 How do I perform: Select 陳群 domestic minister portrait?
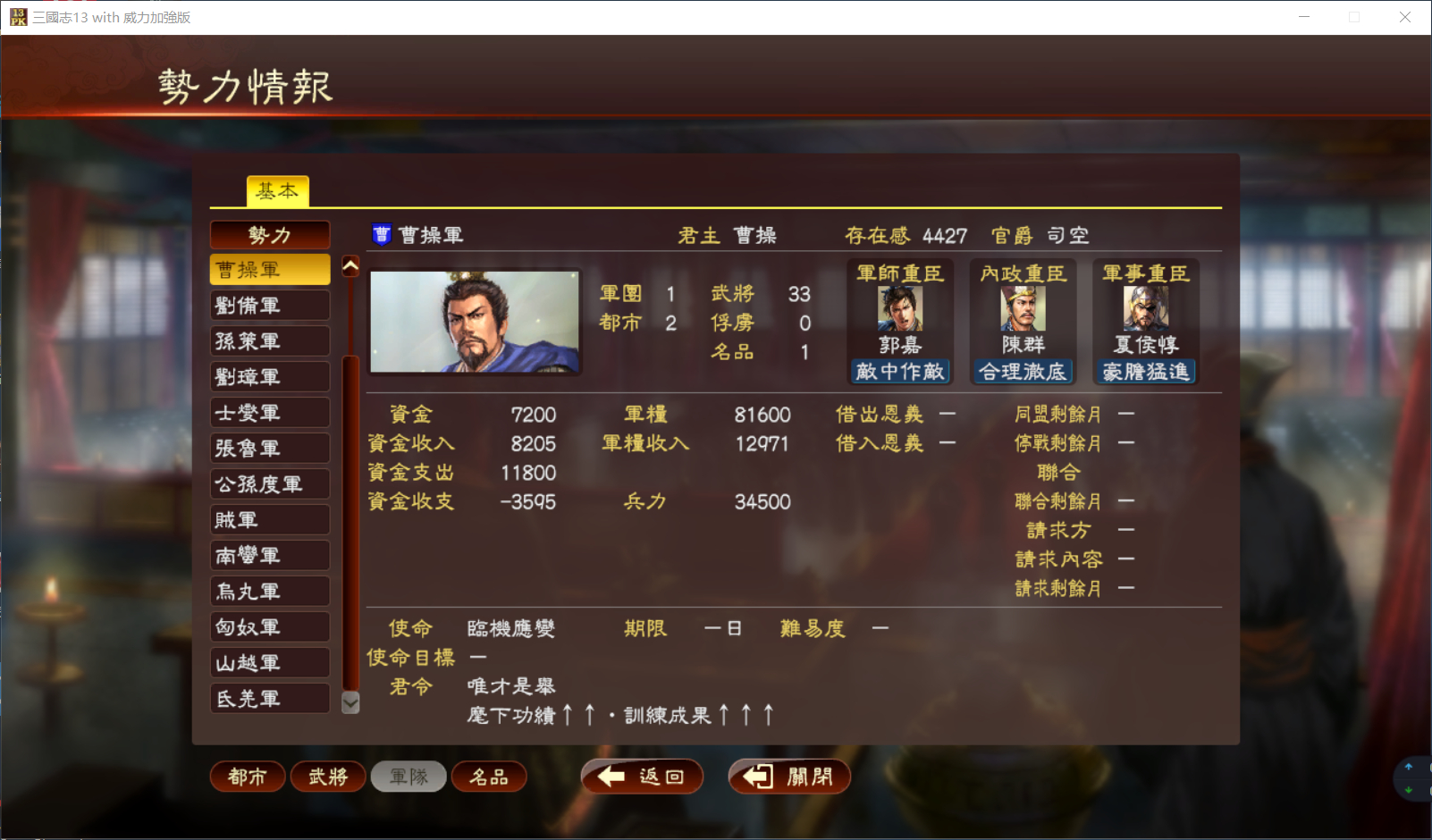[x=1023, y=309]
